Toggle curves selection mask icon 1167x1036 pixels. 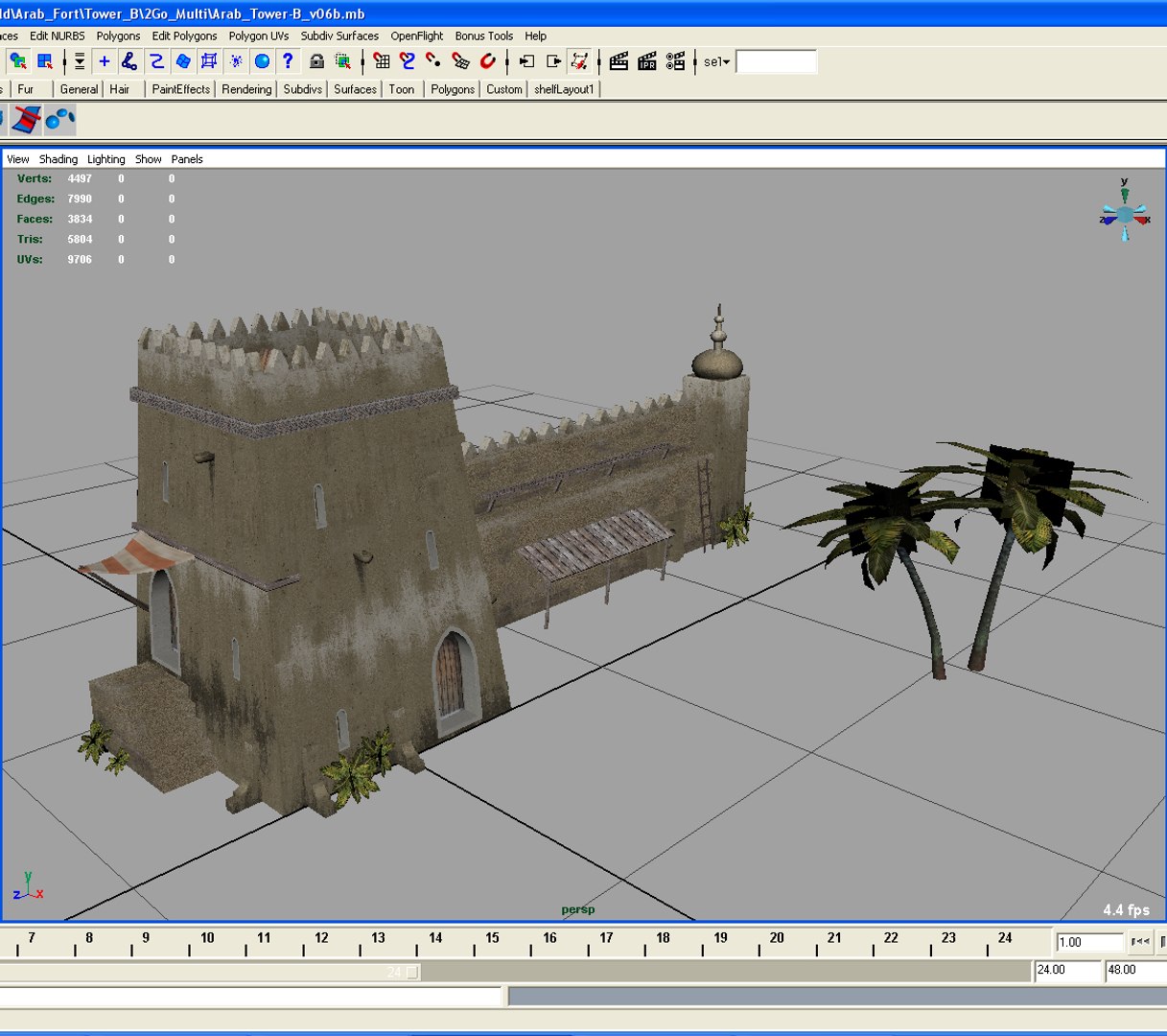coord(156,61)
